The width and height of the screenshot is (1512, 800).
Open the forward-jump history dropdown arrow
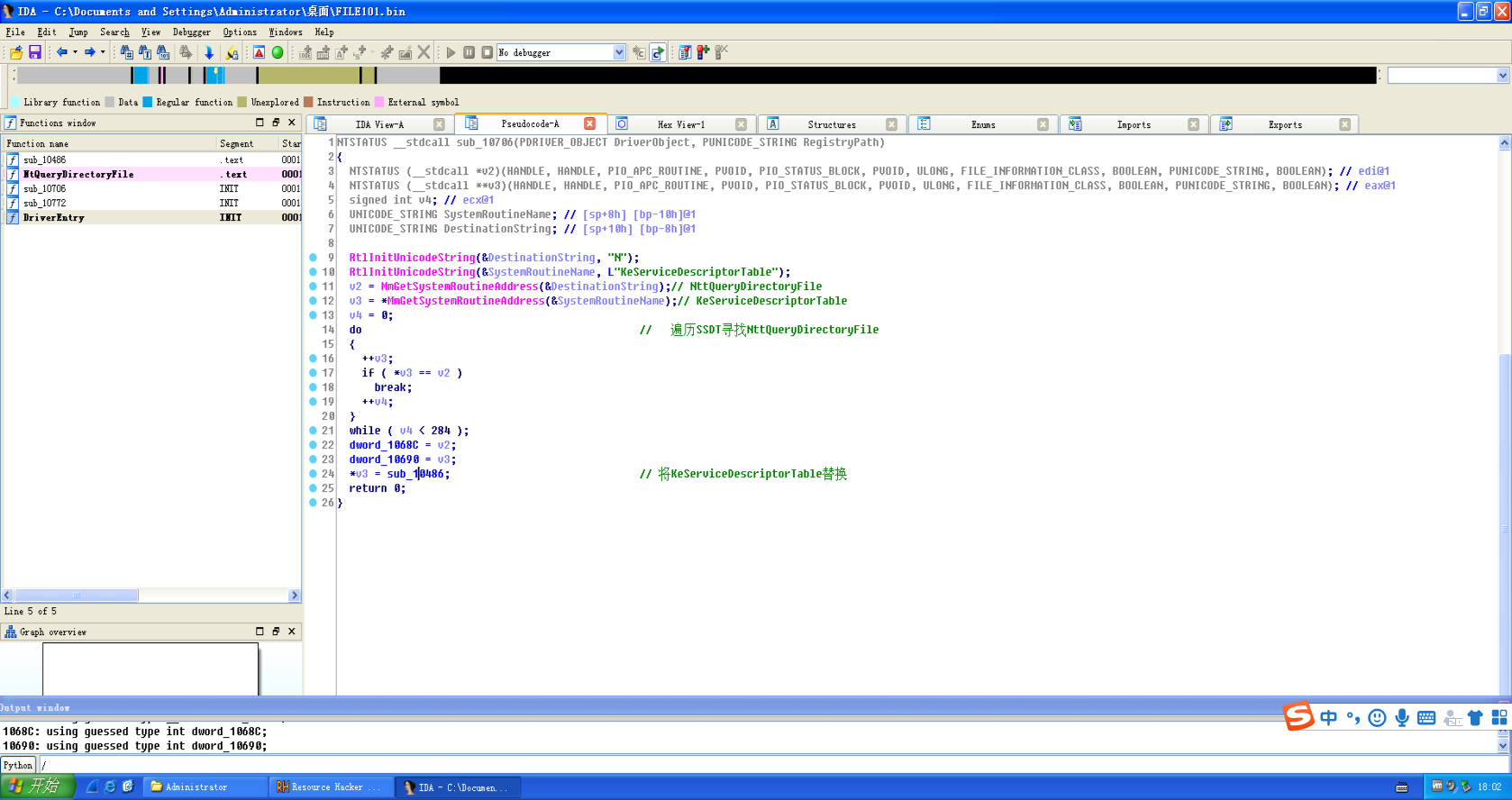(x=103, y=52)
